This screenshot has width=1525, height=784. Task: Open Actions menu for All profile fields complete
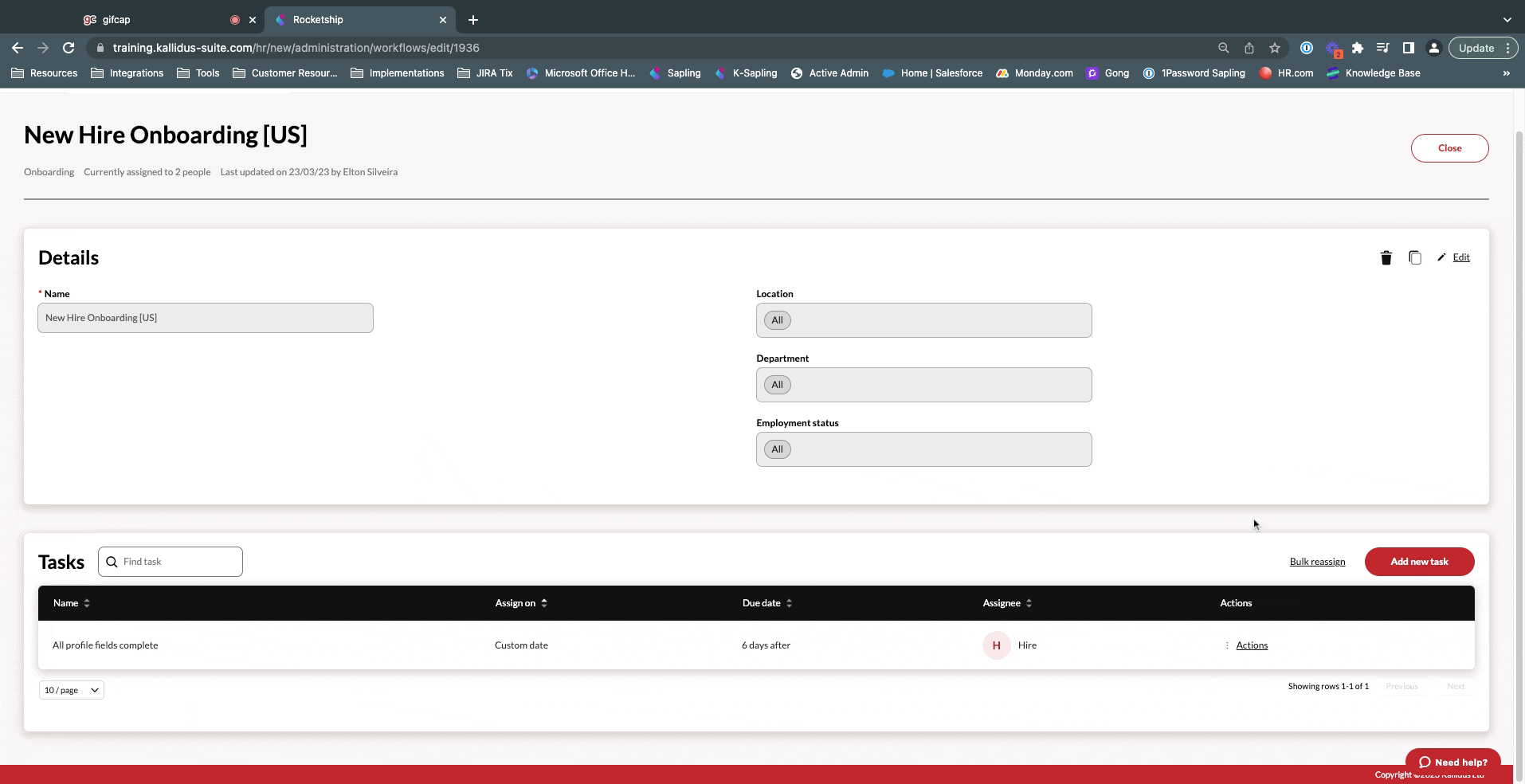[1251, 645]
